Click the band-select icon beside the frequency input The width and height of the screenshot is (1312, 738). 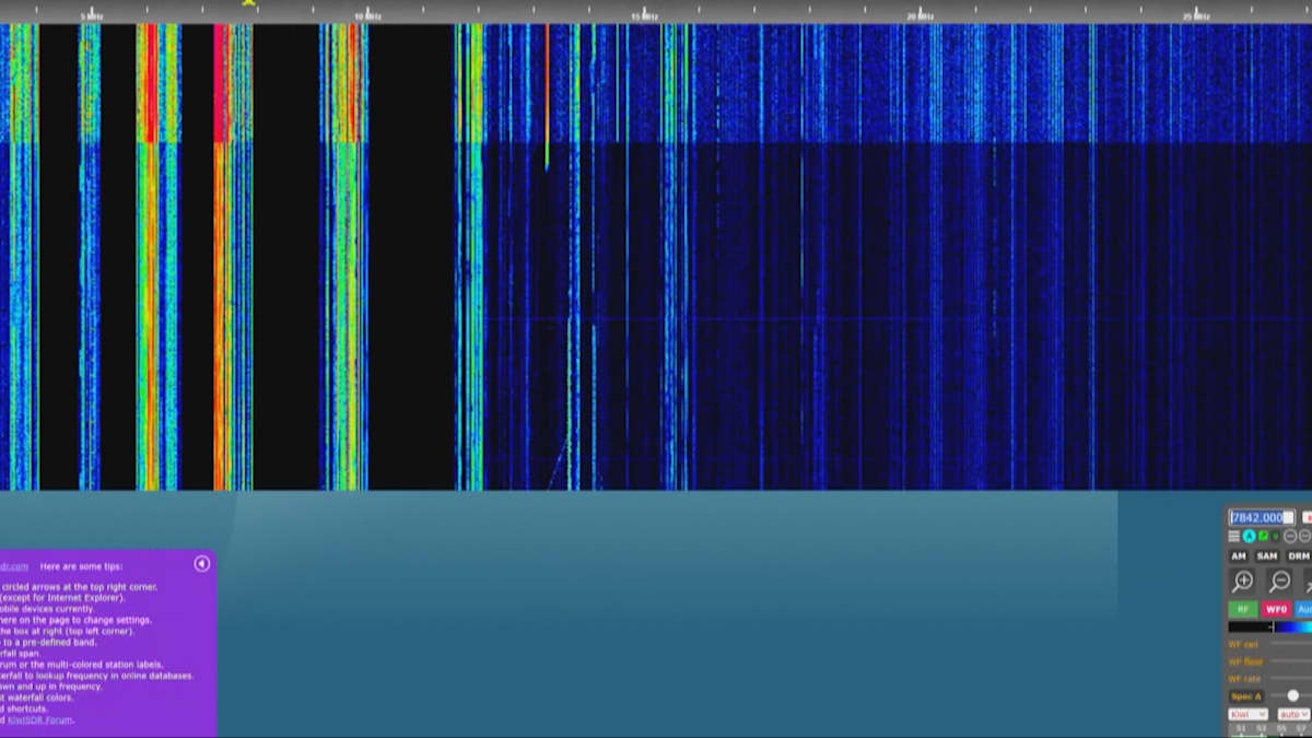click(1289, 516)
